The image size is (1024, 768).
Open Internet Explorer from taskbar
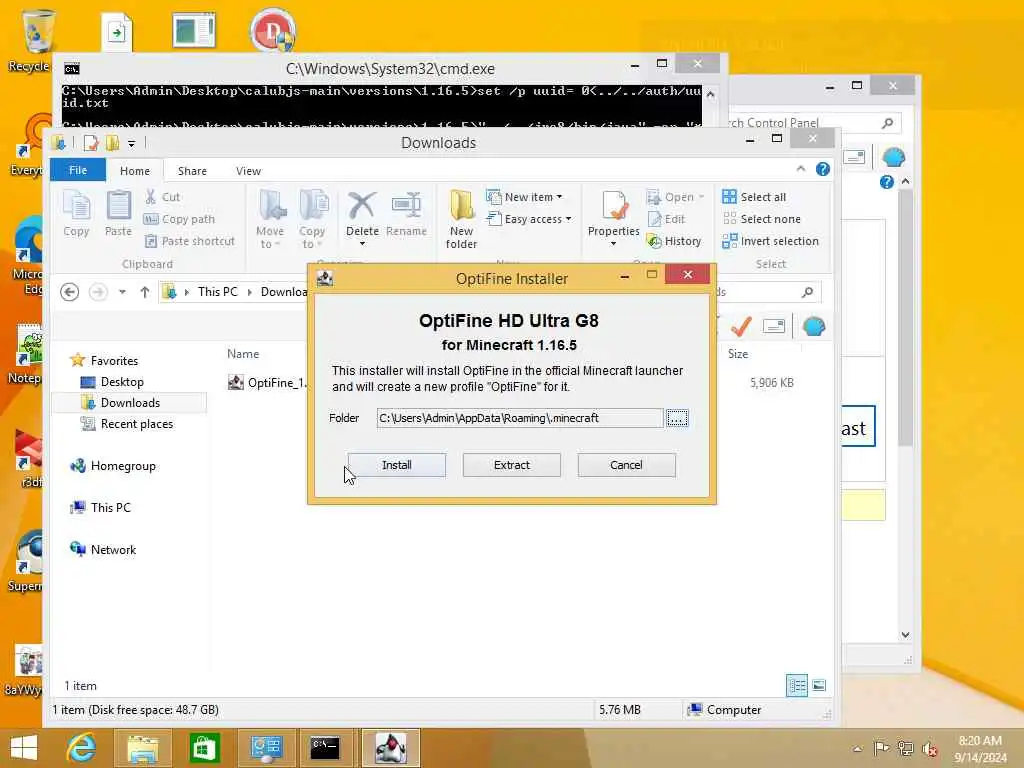coord(82,748)
